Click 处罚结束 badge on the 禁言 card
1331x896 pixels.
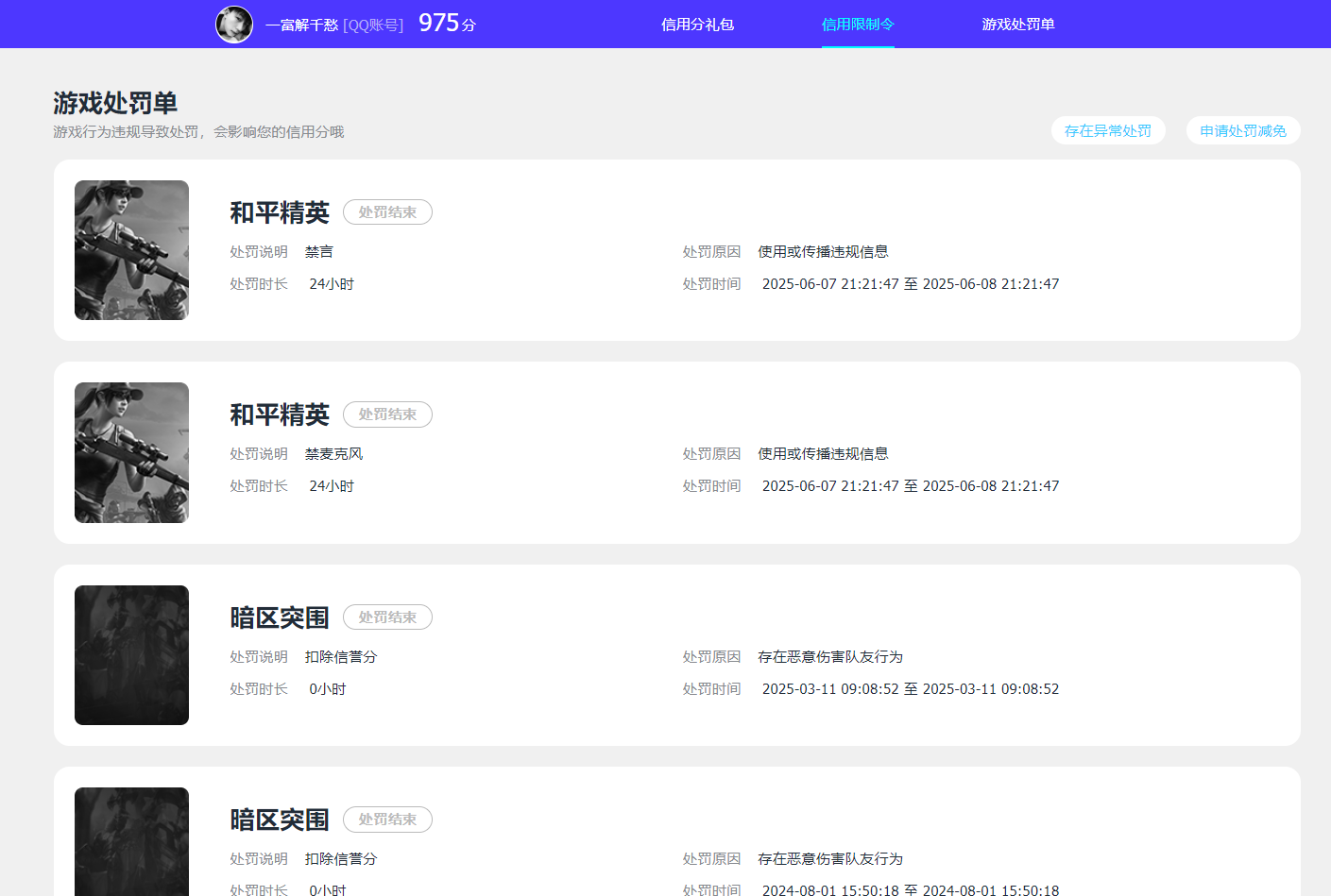[387, 212]
